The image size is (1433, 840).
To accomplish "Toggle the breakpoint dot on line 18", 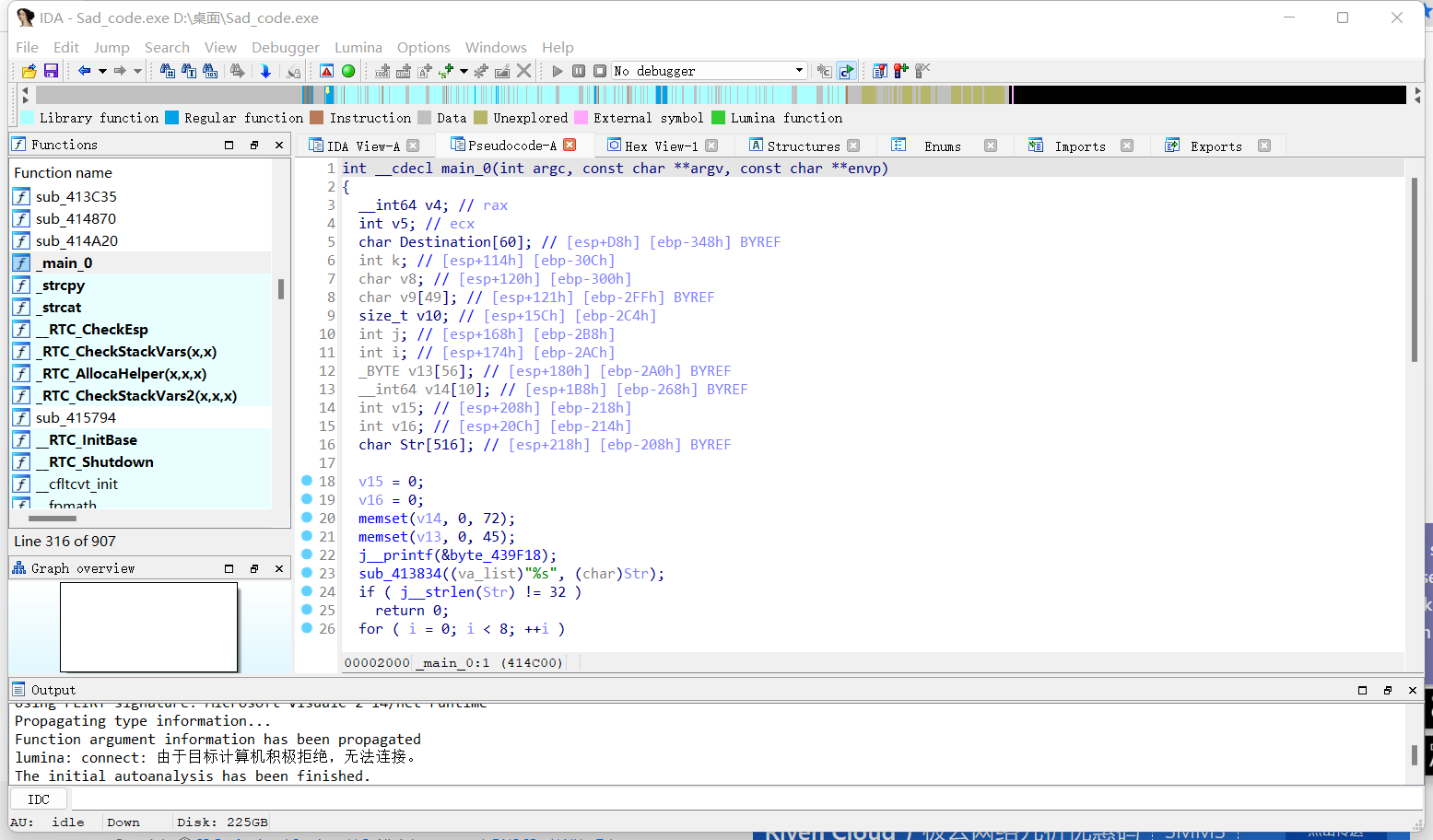I will coord(307,481).
